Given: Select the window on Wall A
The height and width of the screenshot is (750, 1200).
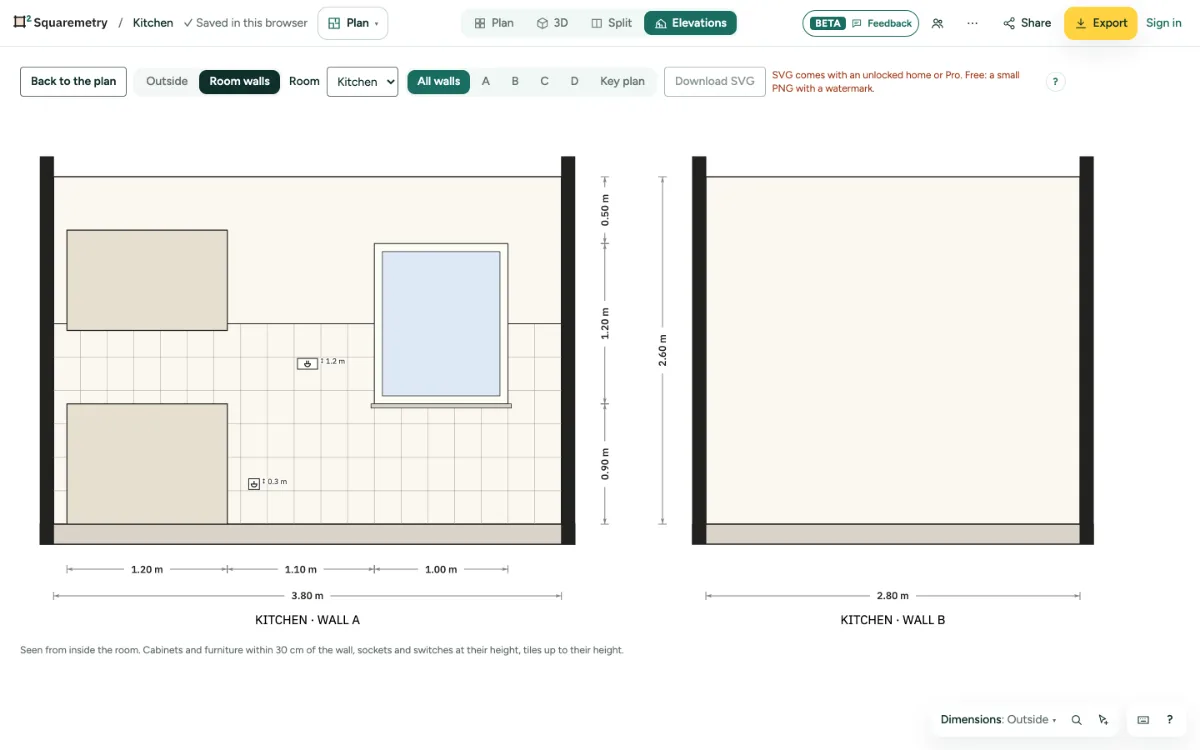Looking at the screenshot, I should pyautogui.click(x=441, y=323).
